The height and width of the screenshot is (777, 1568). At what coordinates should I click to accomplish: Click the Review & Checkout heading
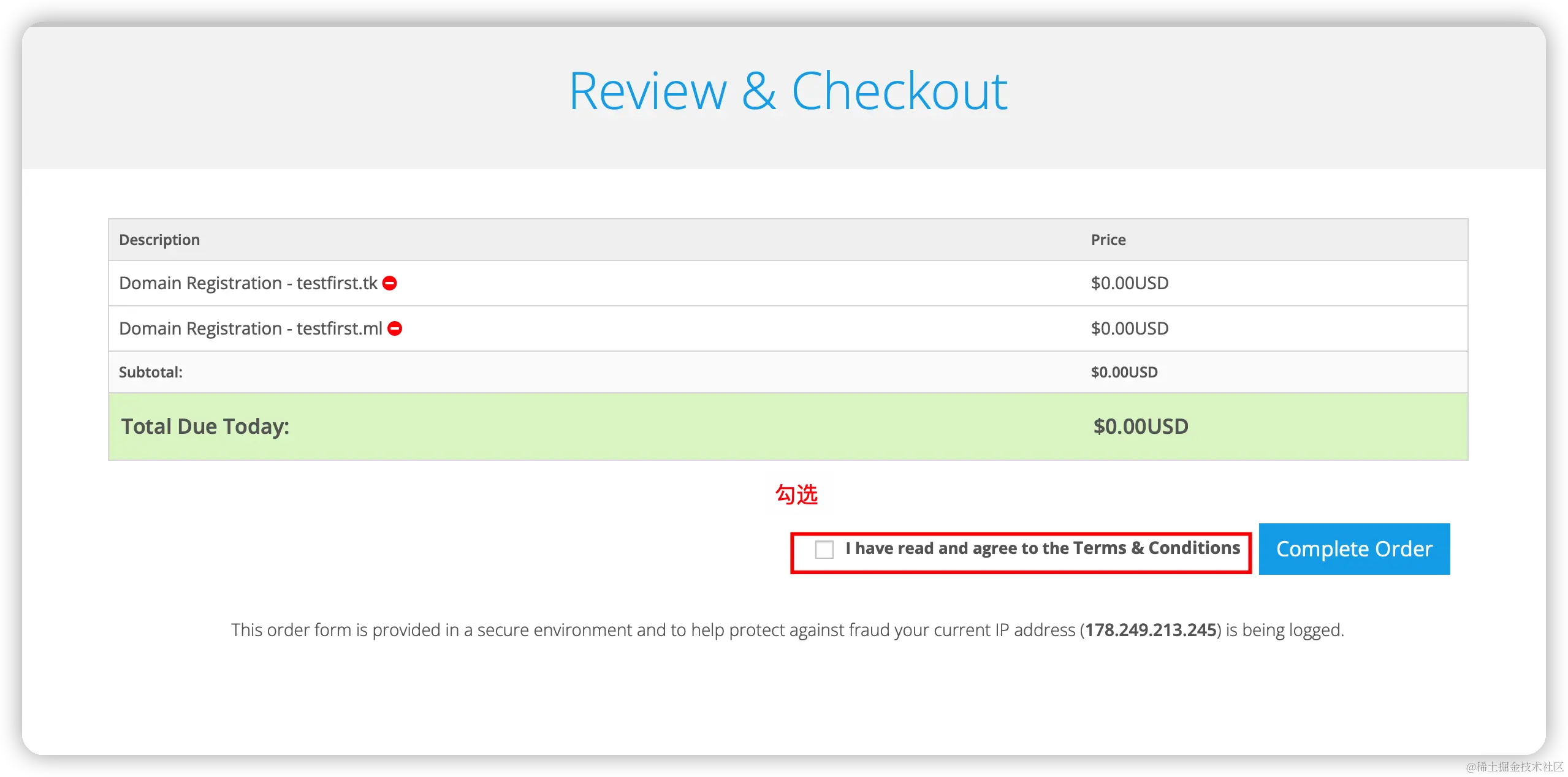[x=788, y=91]
